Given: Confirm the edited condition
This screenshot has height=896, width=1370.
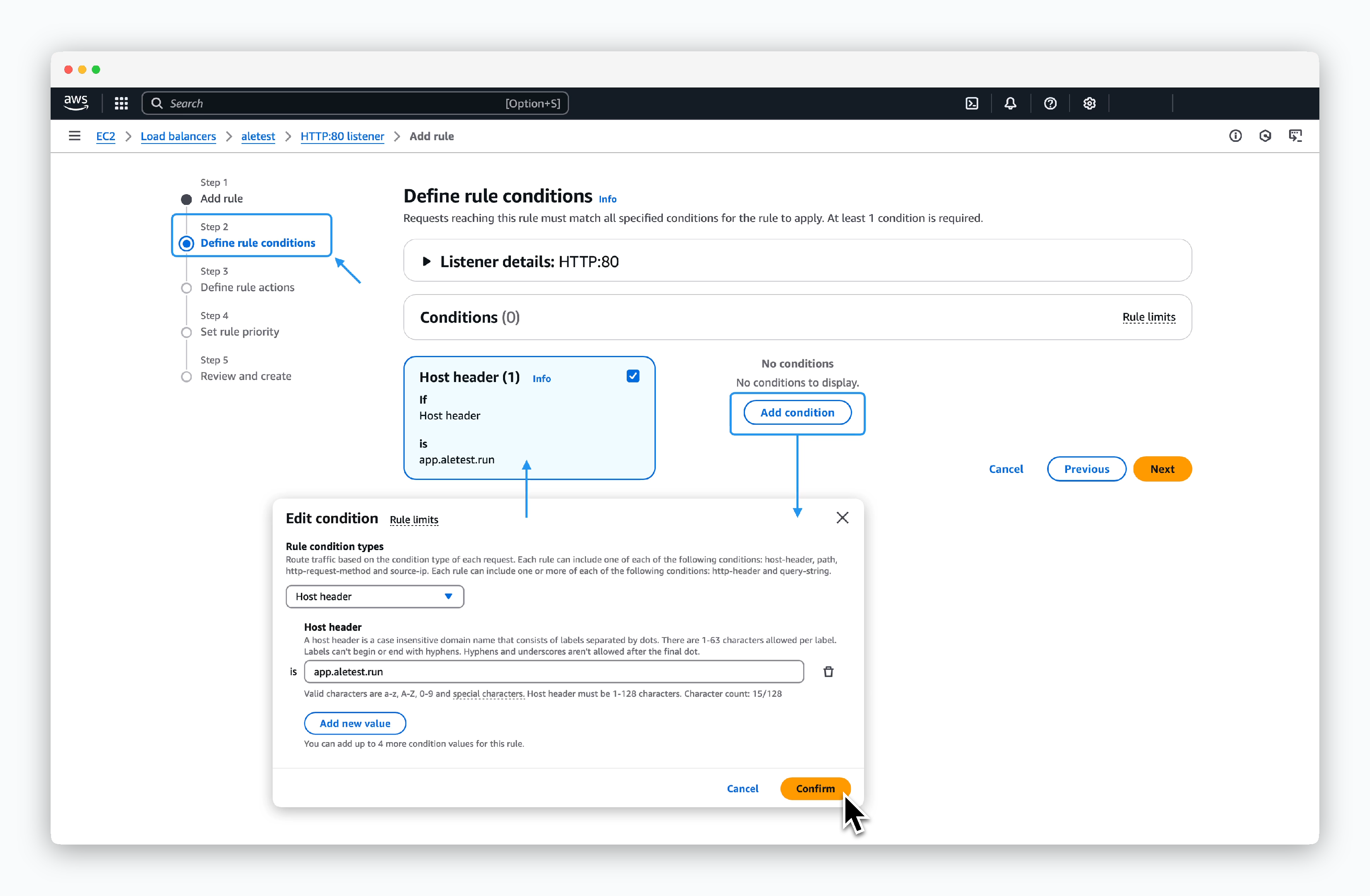Looking at the screenshot, I should click(815, 789).
